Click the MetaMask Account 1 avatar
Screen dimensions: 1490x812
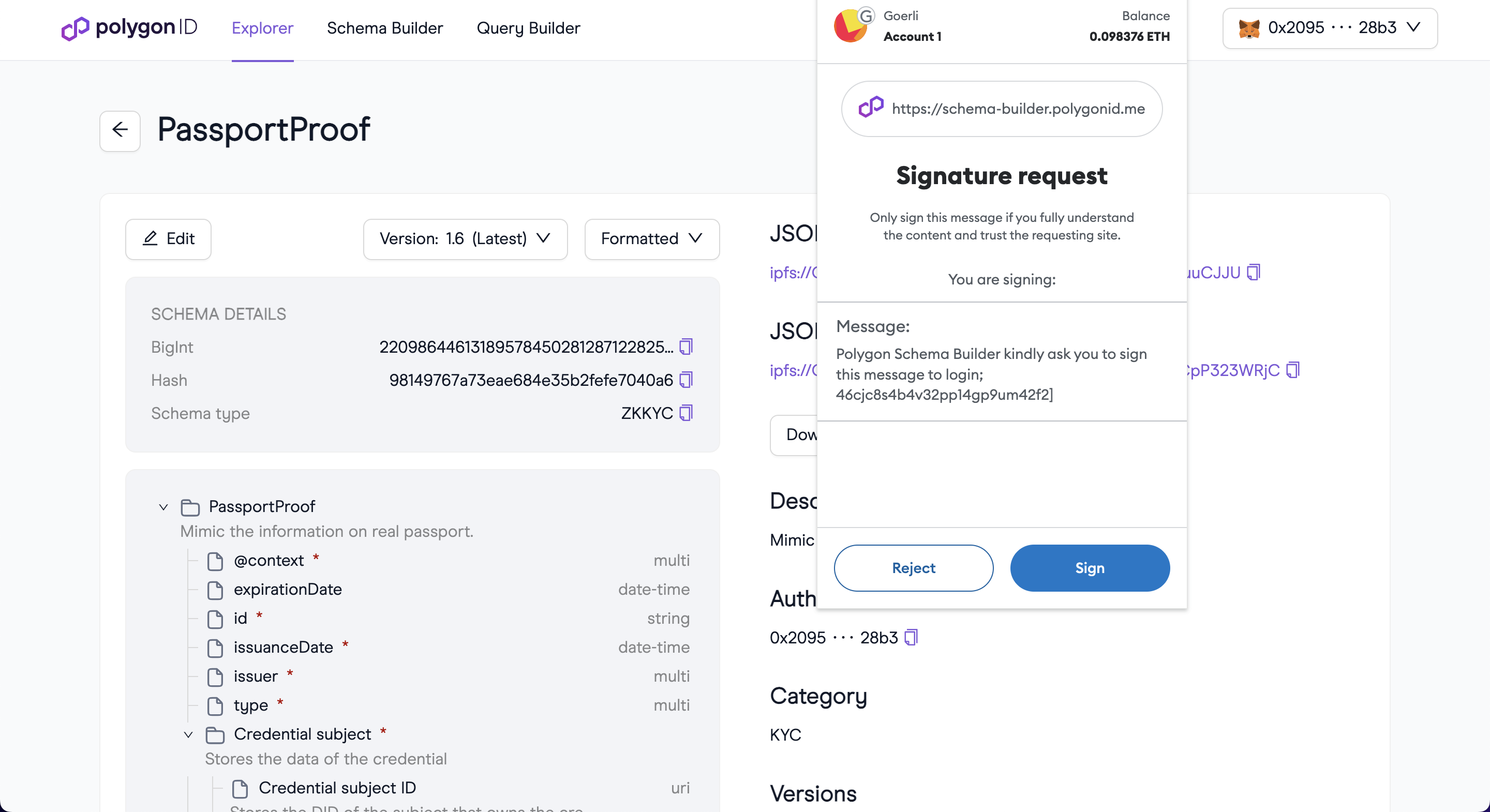[x=849, y=26]
